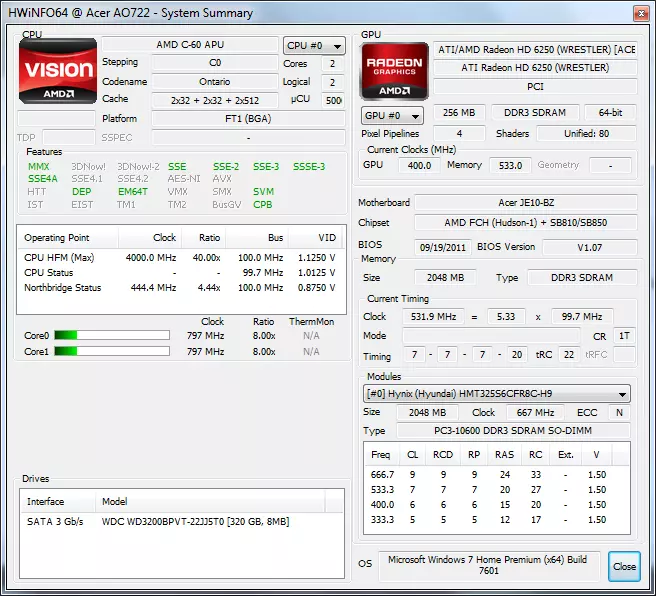
Task: Click the CPB feature label
Action: [263, 205]
